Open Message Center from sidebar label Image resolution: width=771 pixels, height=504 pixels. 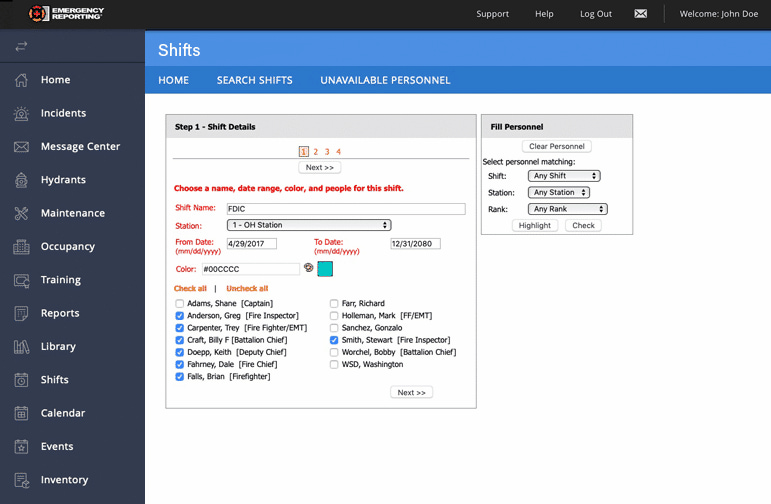(81, 147)
